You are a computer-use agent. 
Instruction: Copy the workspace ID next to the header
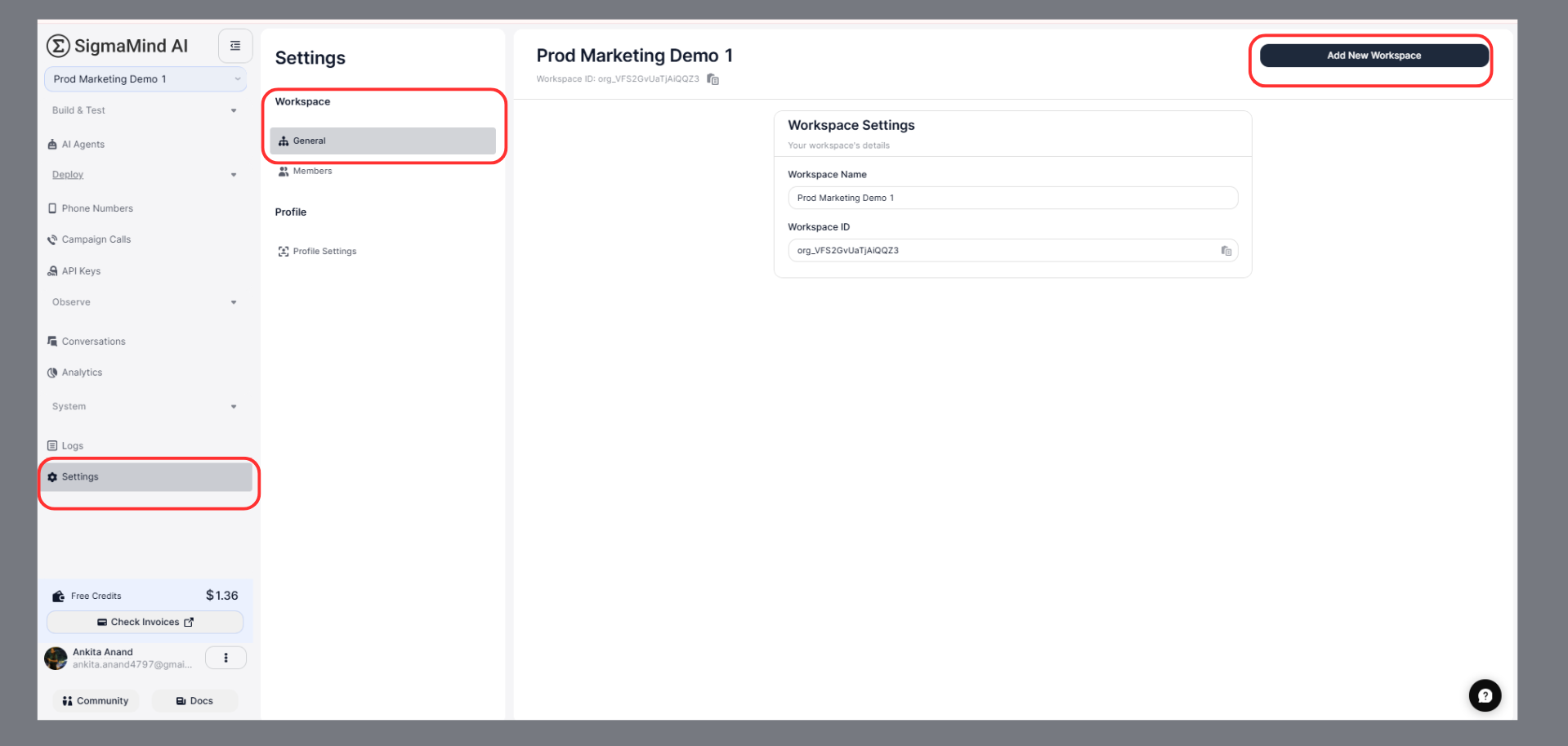tap(713, 79)
